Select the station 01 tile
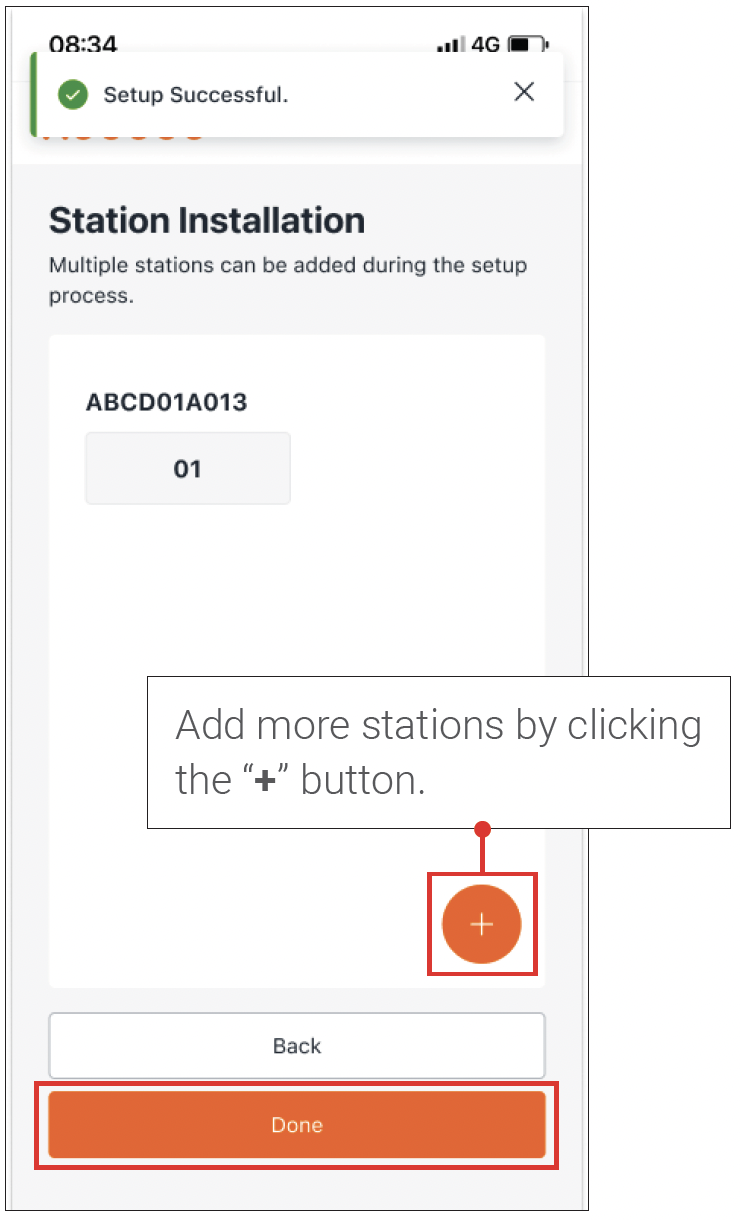Viewport: 740px width, 1220px height. click(x=188, y=468)
